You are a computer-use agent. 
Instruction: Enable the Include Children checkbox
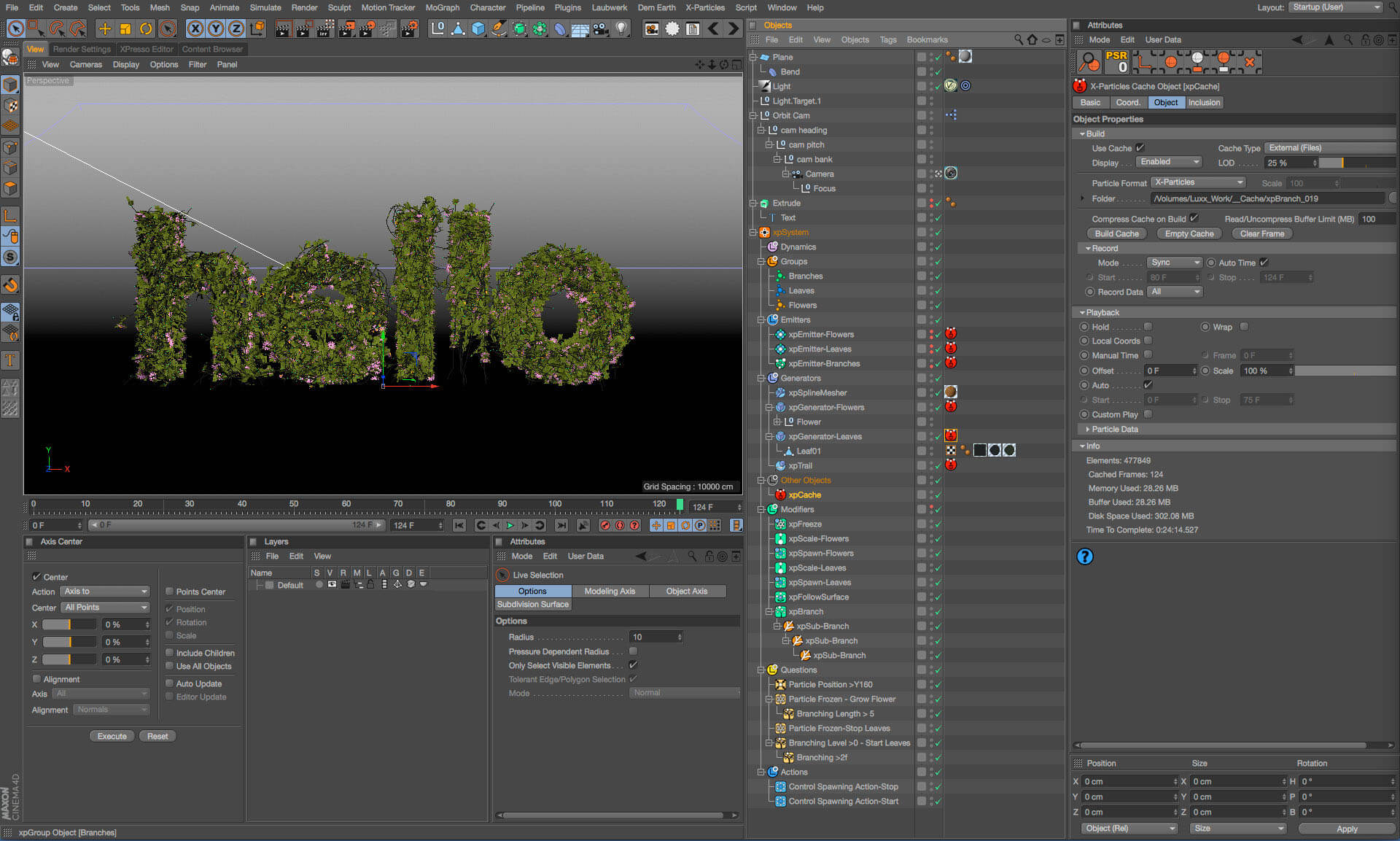pyautogui.click(x=169, y=653)
